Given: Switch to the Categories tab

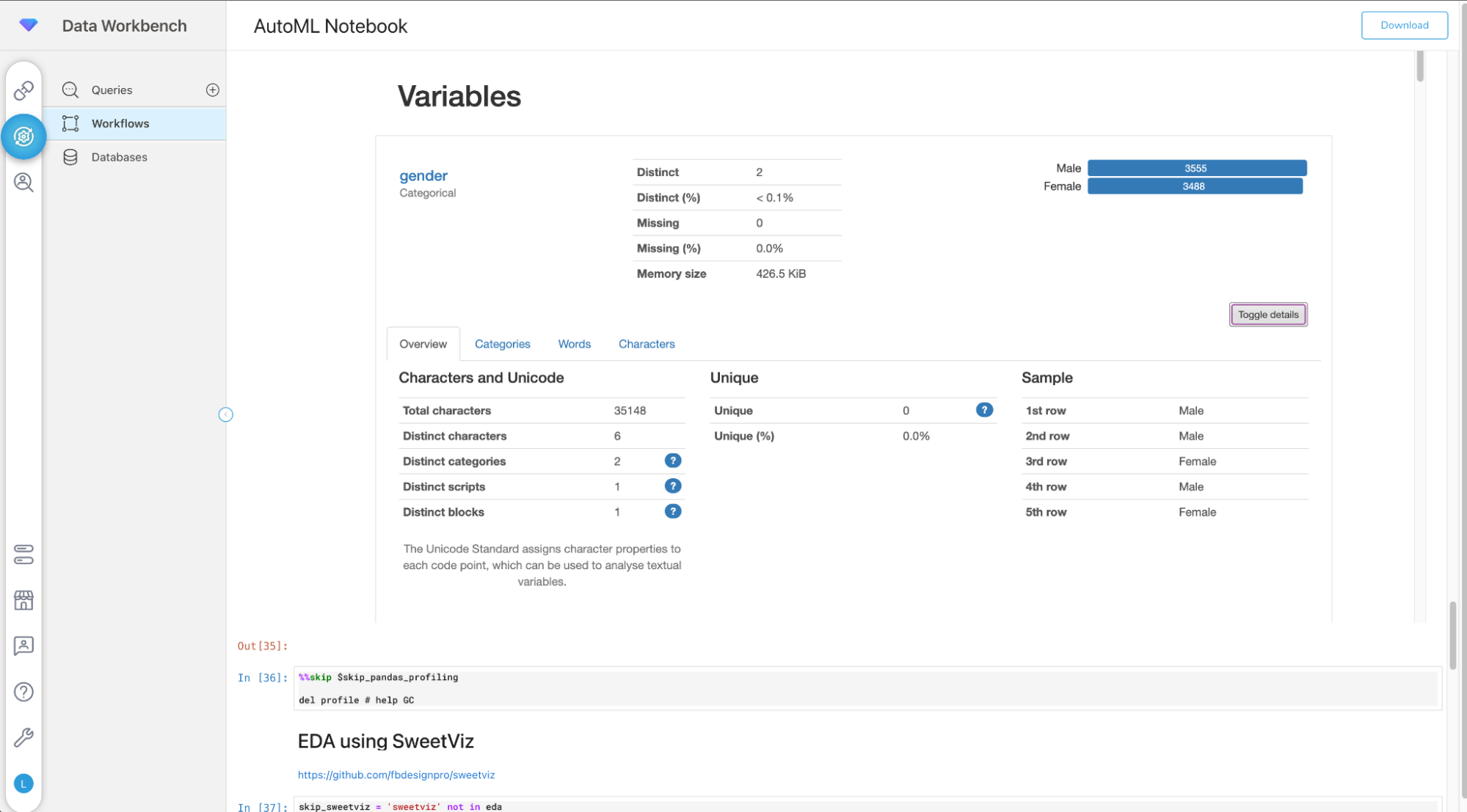Looking at the screenshot, I should 502,344.
